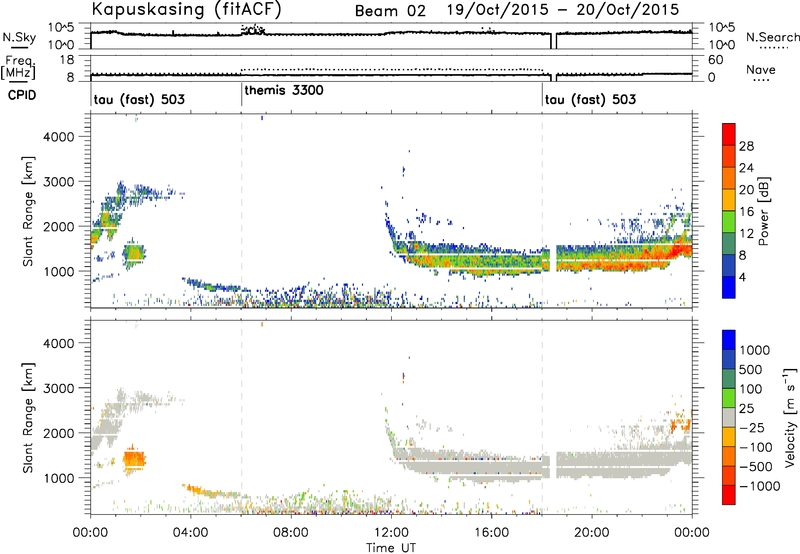Click the gray velocity band near 15:00 UT

click(x=467, y=466)
